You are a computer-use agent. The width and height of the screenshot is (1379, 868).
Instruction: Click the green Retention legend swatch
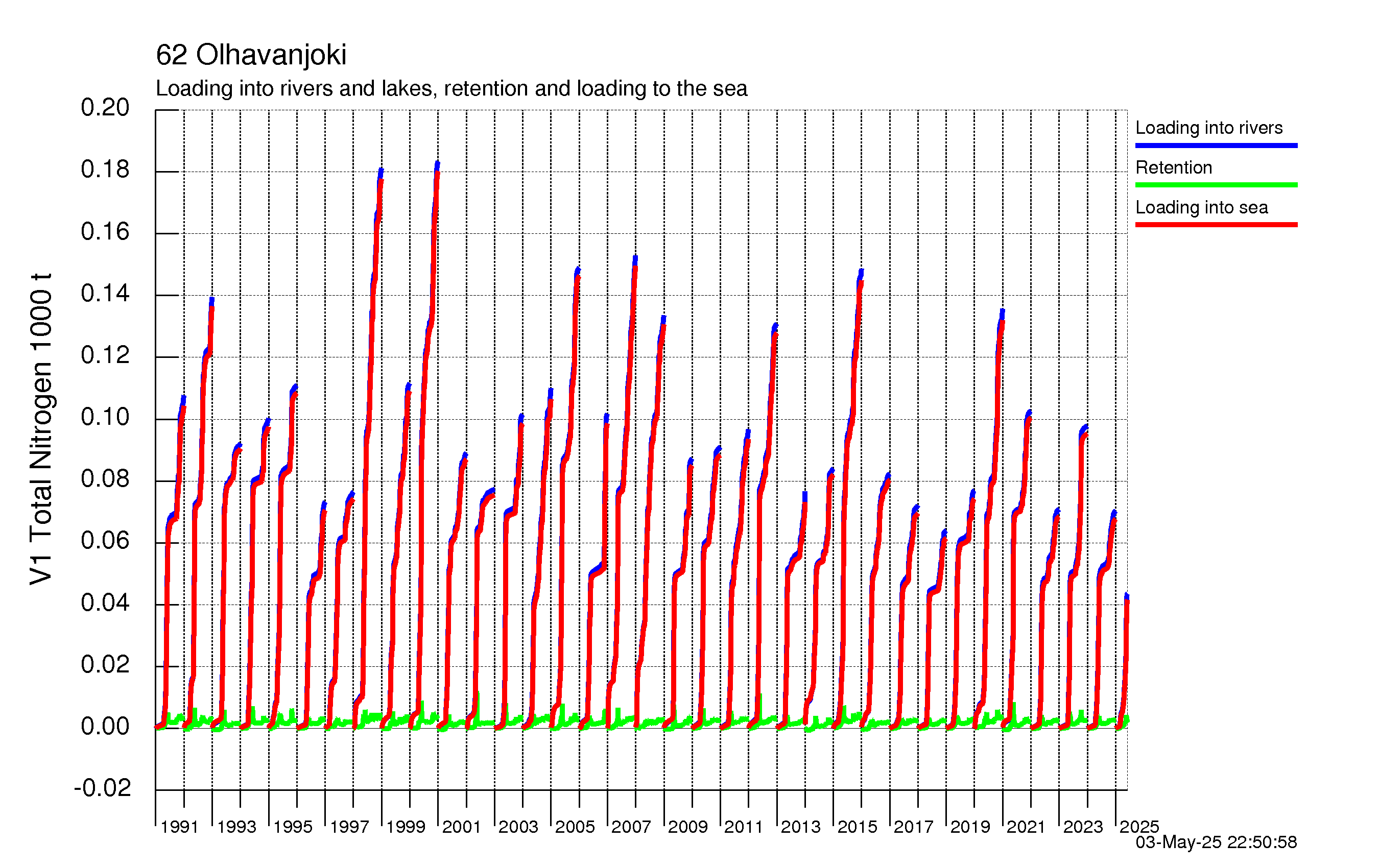coord(1217,185)
